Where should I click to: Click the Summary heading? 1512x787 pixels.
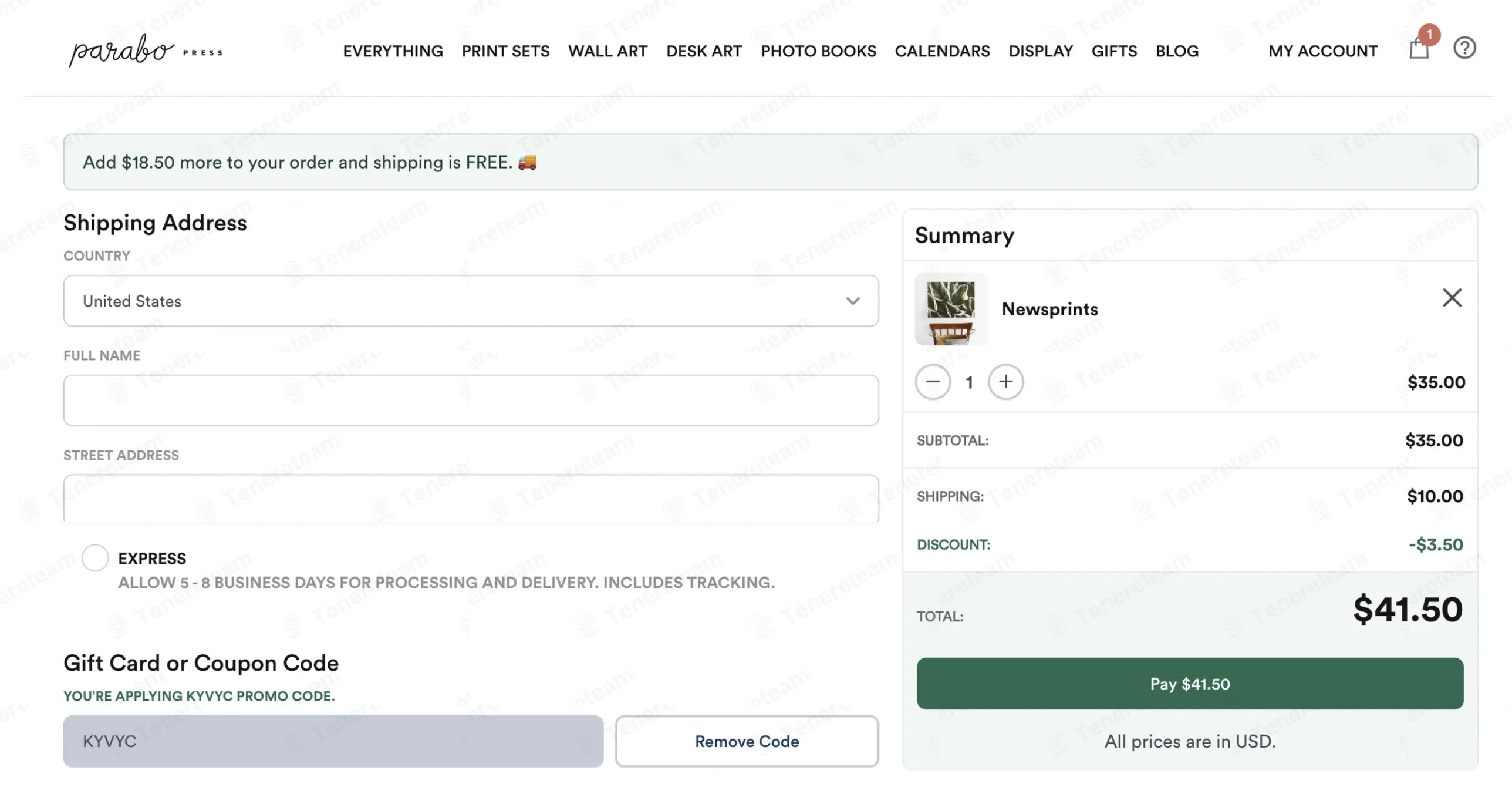(964, 236)
